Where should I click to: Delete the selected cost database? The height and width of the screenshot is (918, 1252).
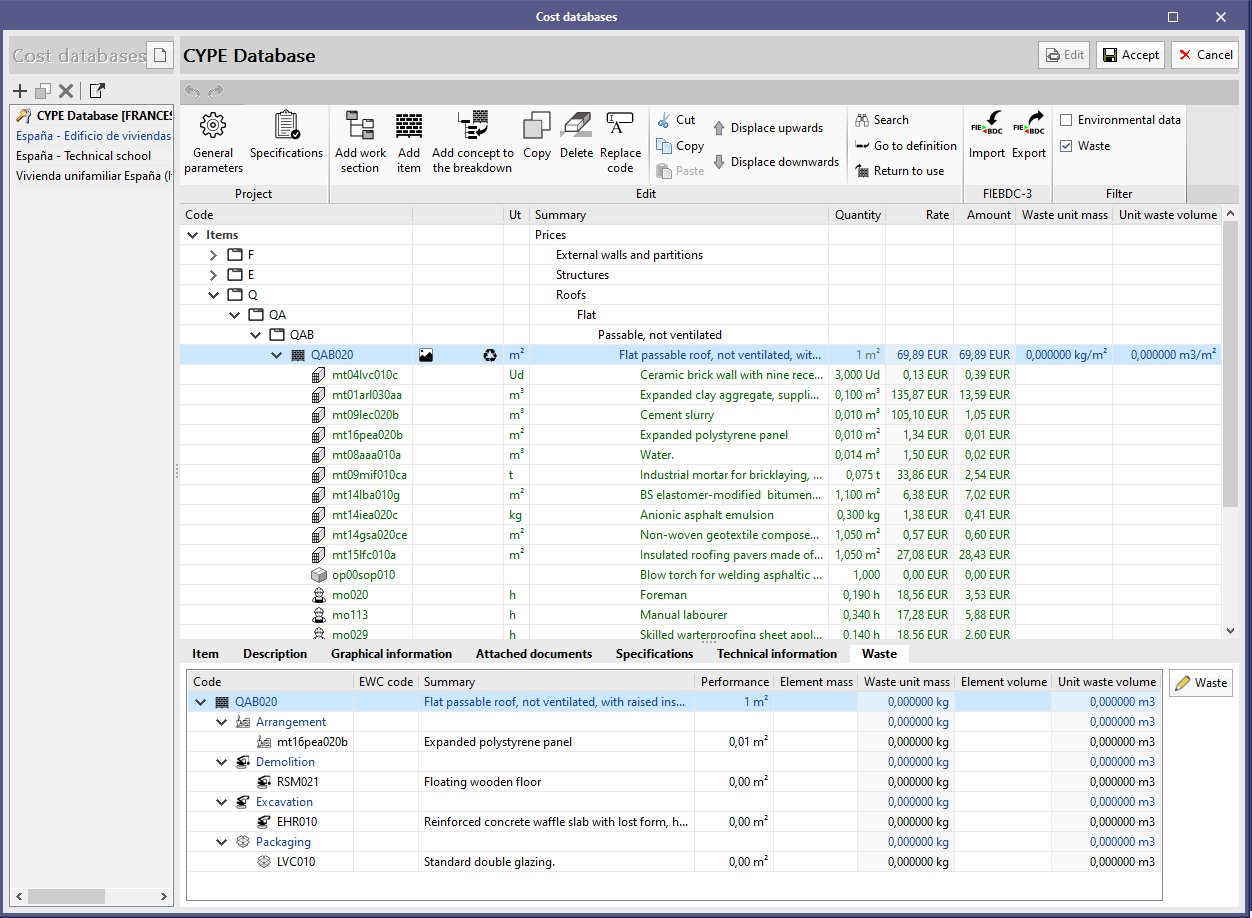point(66,91)
